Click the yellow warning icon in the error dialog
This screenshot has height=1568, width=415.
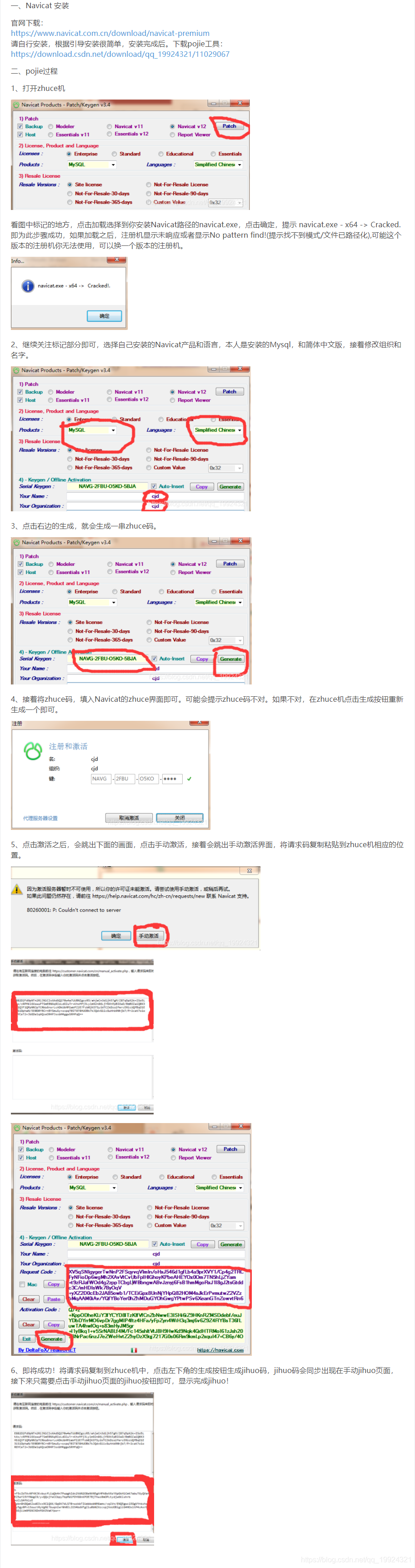pos(18,889)
